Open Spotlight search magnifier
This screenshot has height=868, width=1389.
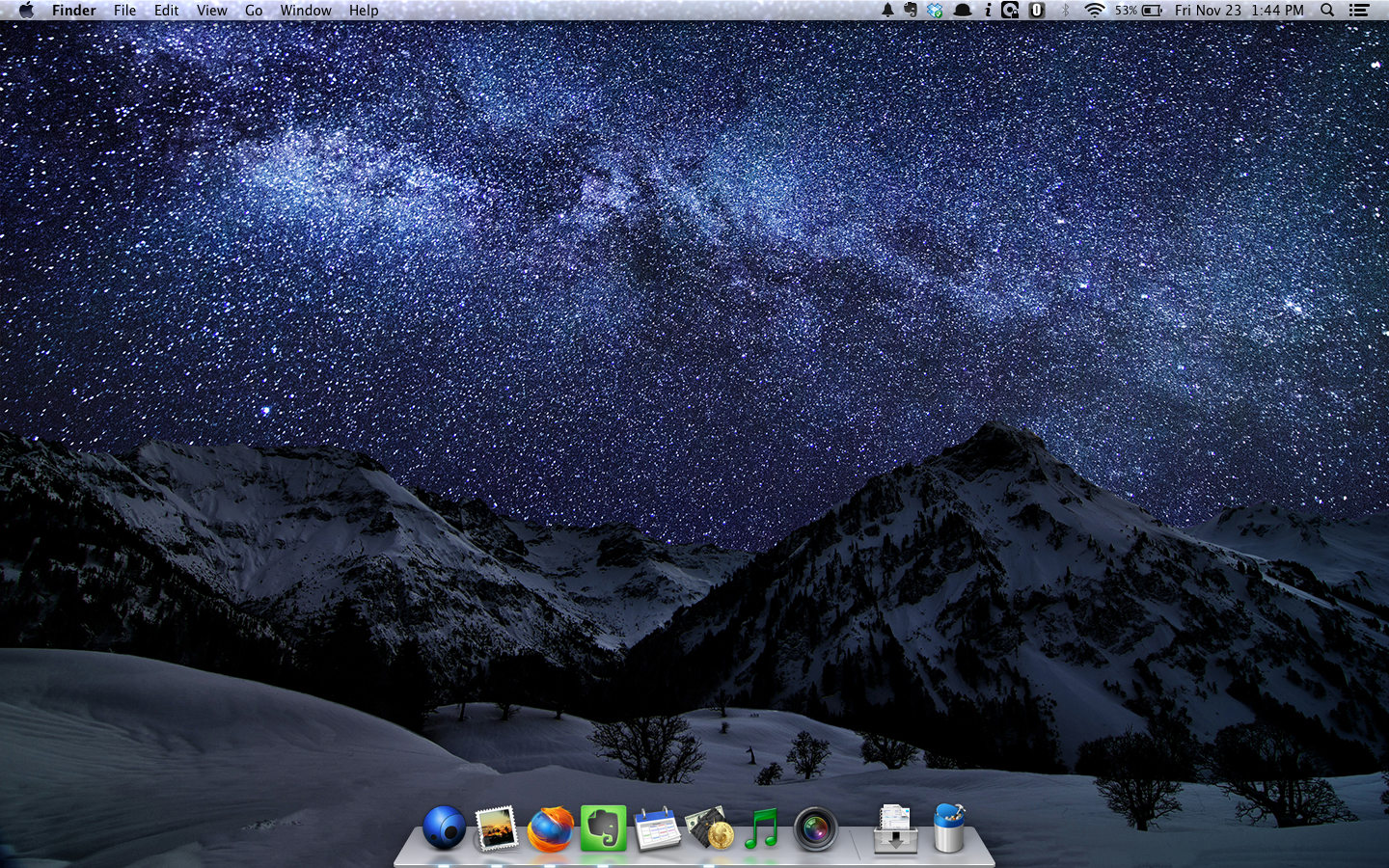click(x=1327, y=10)
